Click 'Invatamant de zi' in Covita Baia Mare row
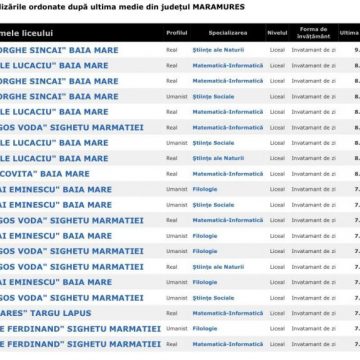 point(314,174)
